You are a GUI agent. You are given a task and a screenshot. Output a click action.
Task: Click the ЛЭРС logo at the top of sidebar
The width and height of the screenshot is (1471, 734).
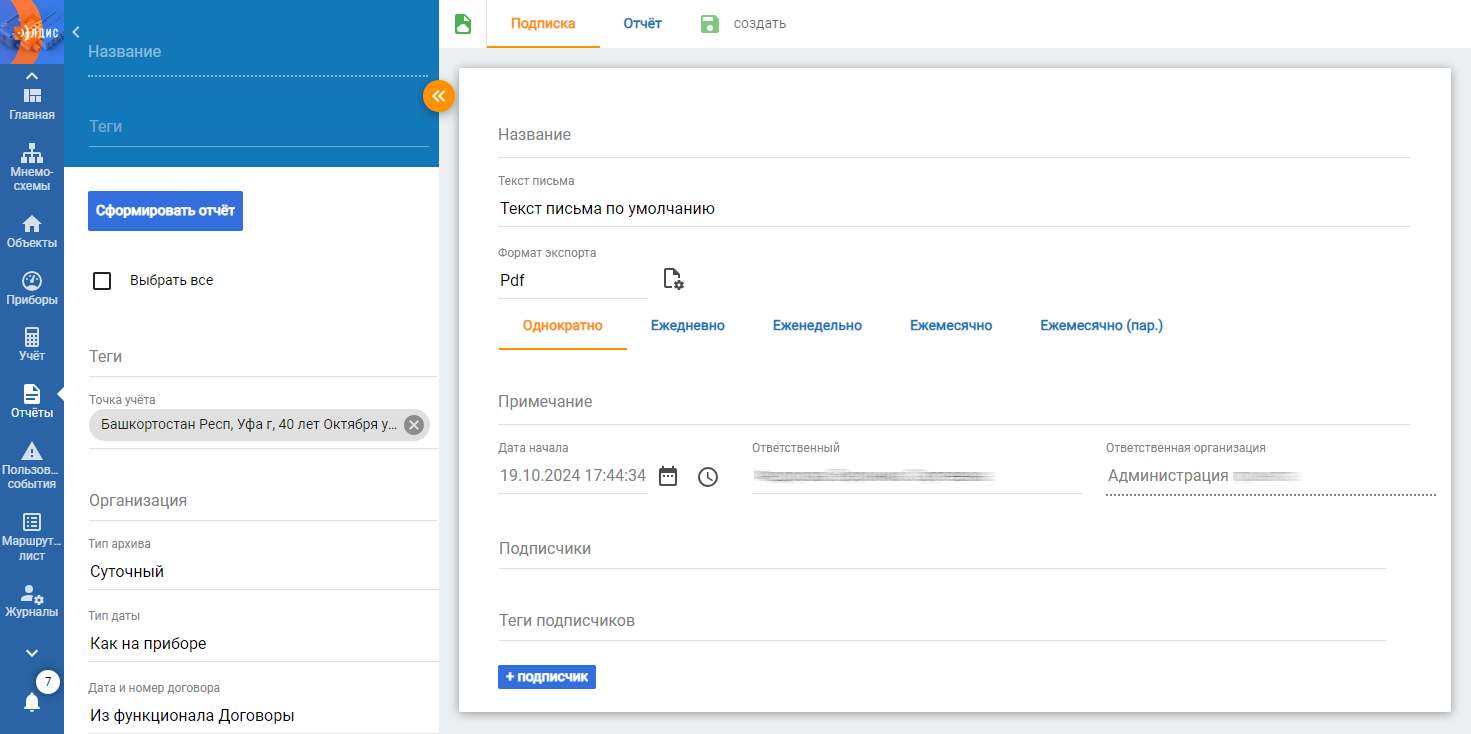(x=32, y=32)
